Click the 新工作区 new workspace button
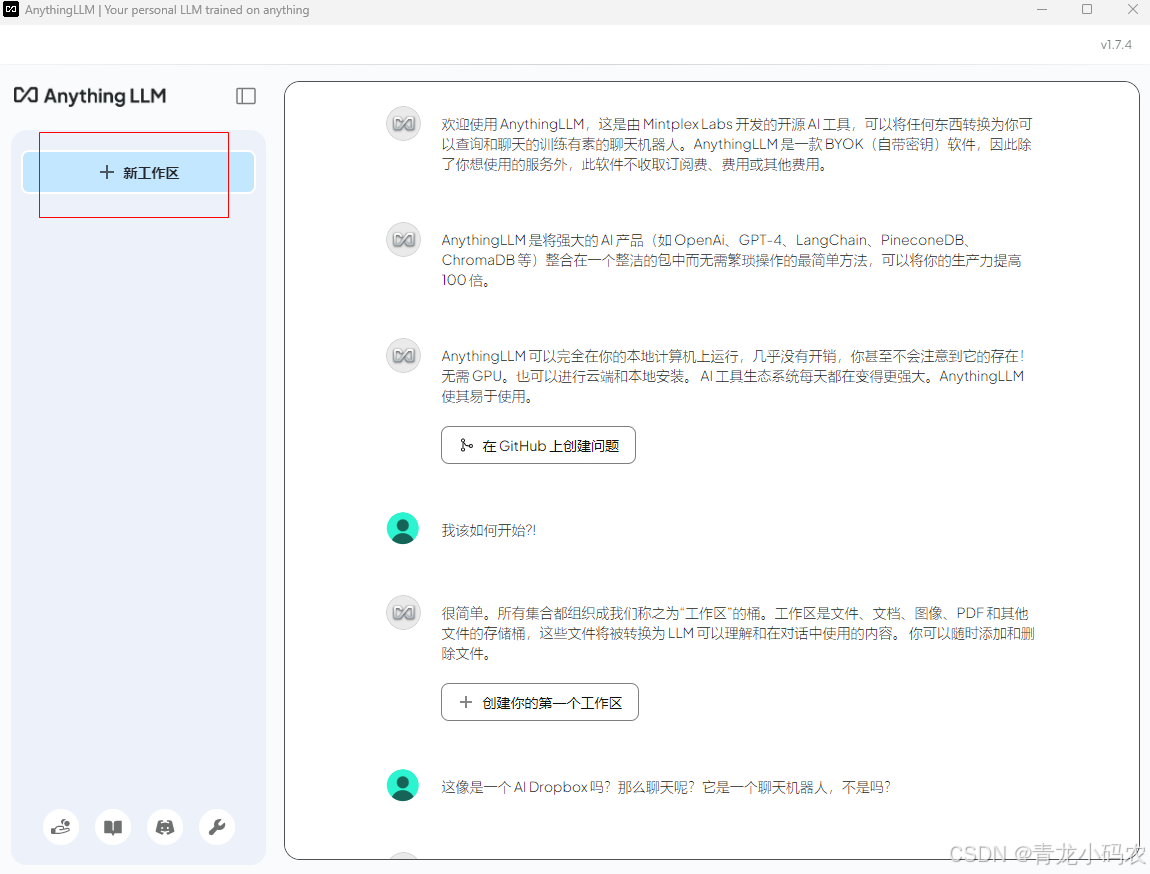This screenshot has width=1150, height=874. coord(139,172)
